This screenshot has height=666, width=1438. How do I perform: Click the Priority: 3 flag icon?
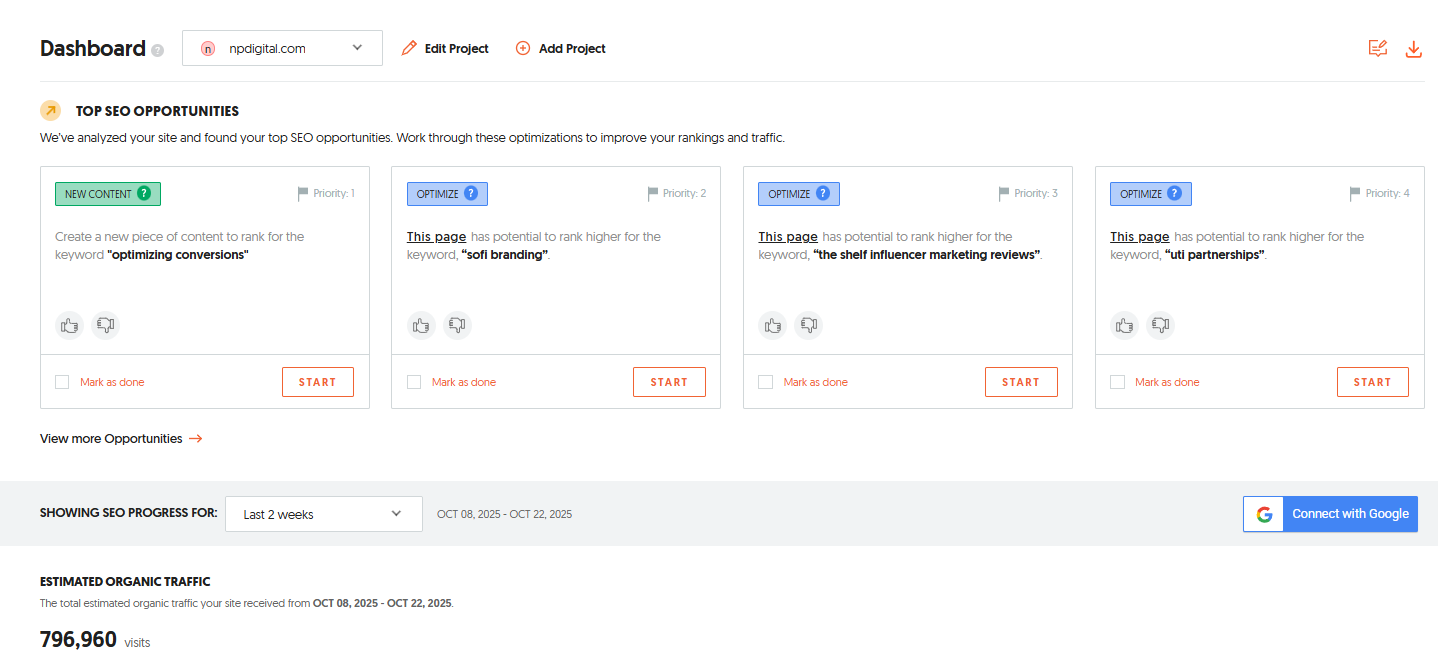pyautogui.click(x=1004, y=194)
